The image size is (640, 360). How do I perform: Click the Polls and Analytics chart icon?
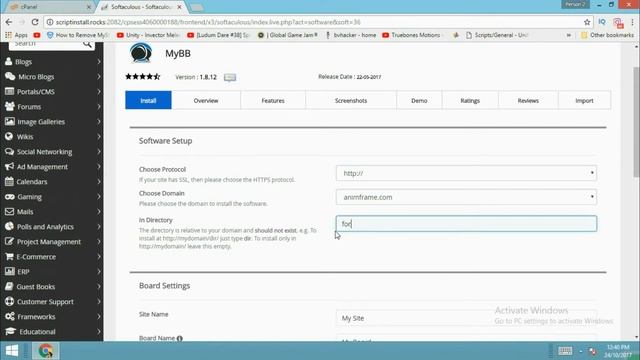(9, 227)
